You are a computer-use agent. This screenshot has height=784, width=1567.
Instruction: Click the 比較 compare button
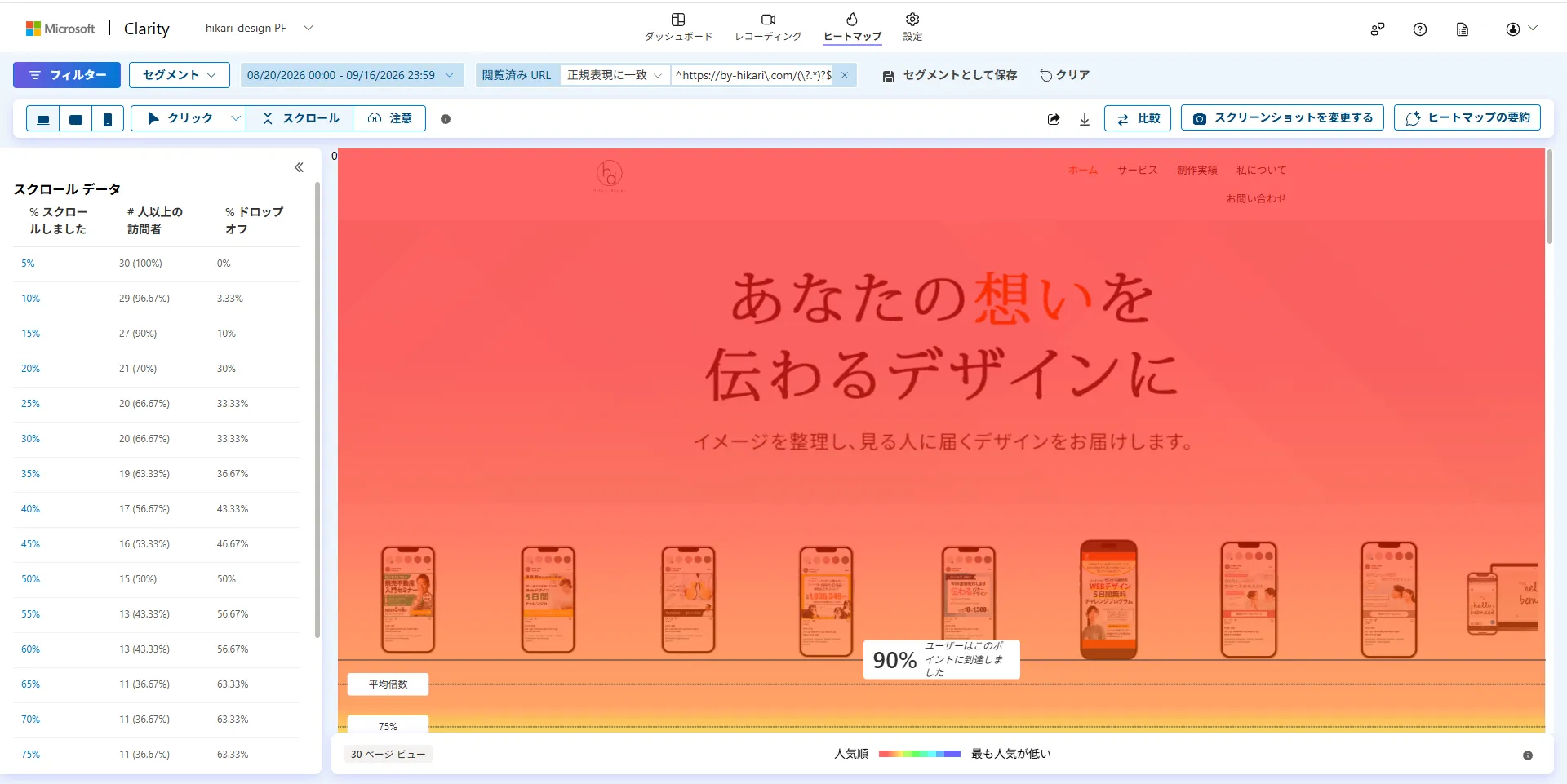point(1138,118)
